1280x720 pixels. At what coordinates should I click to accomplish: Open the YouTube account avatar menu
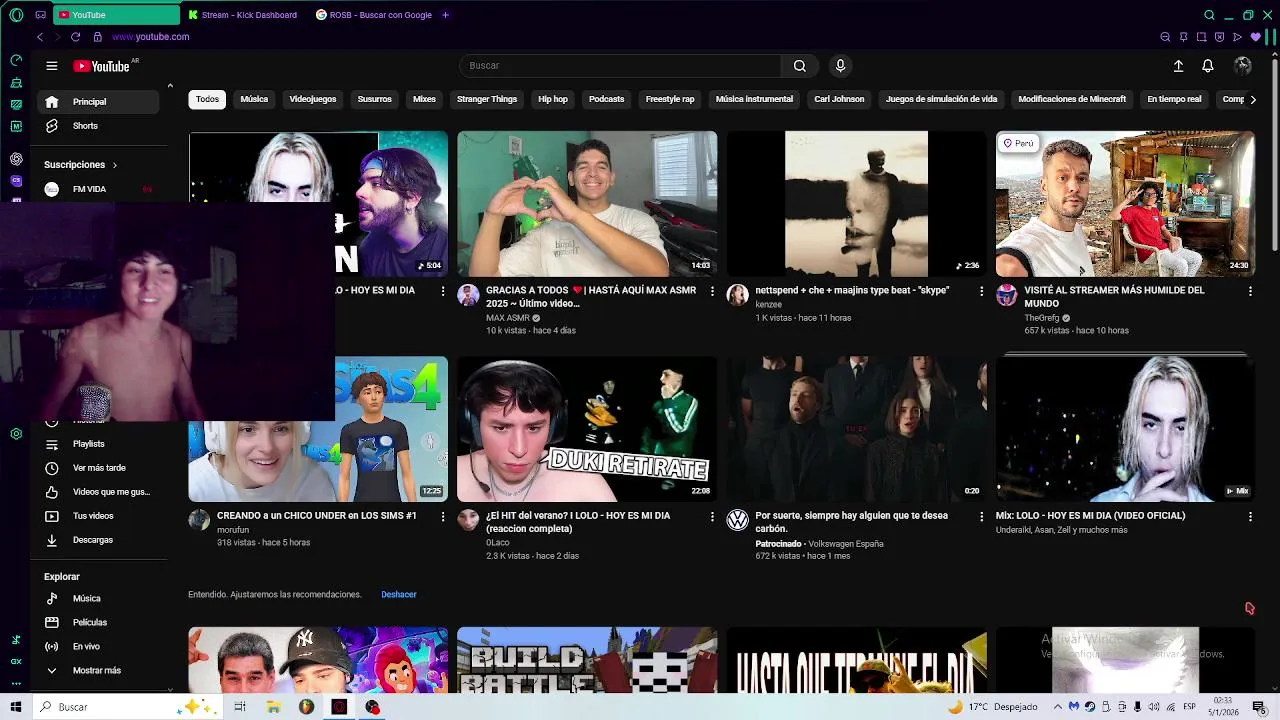pyautogui.click(x=1243, y=66)
